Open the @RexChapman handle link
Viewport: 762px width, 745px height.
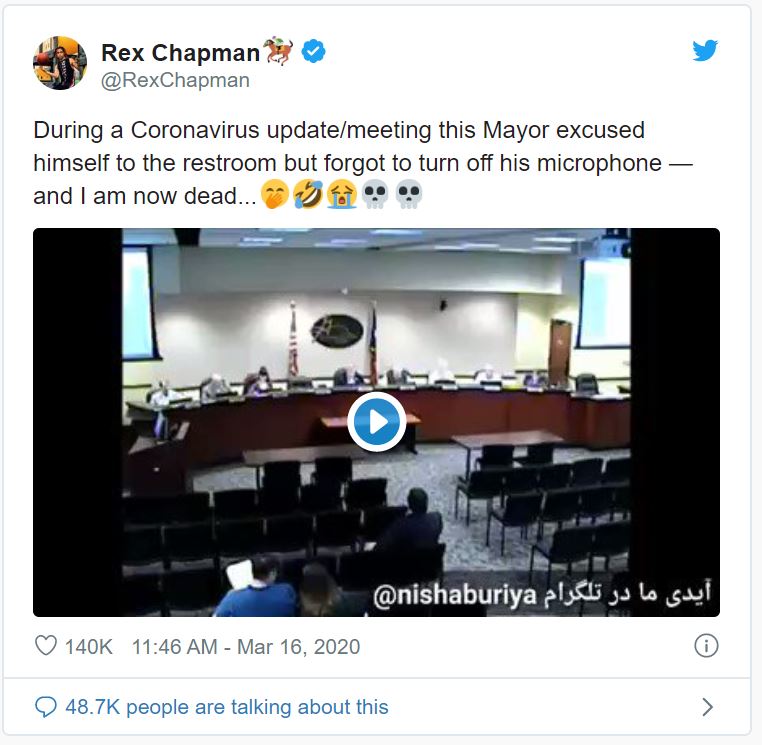175,81
